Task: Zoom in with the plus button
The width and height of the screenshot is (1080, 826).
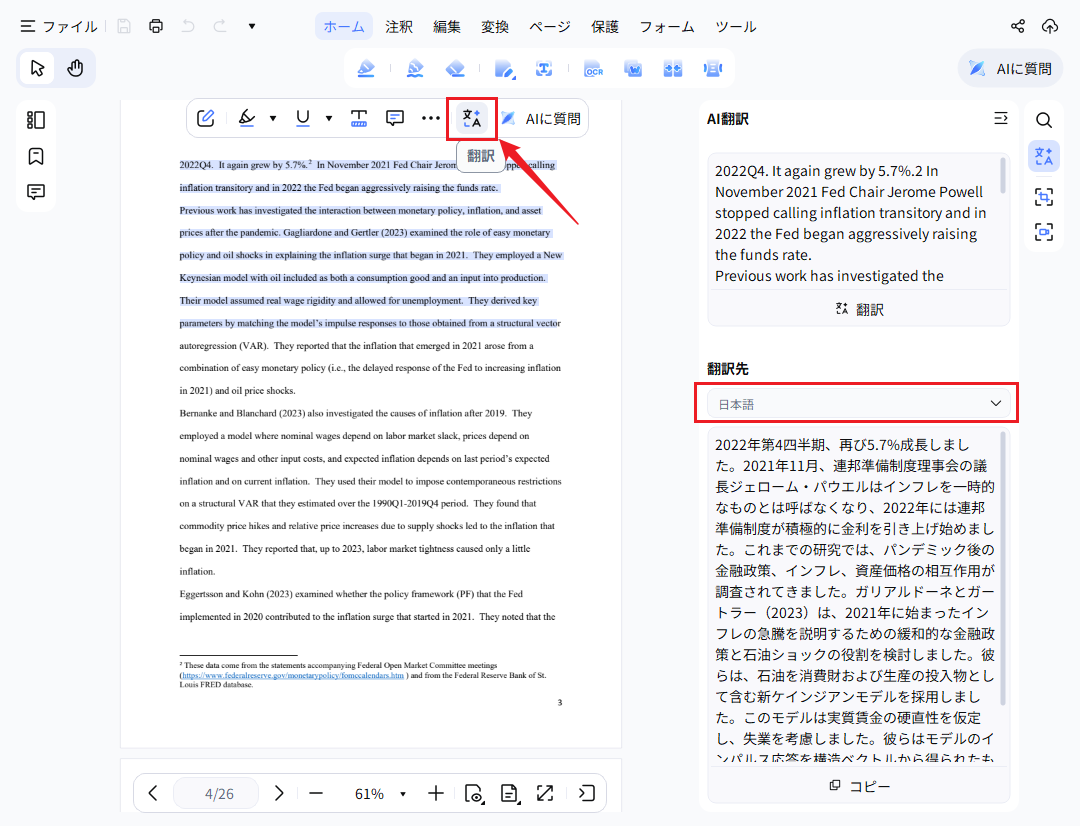Action: 436,794
